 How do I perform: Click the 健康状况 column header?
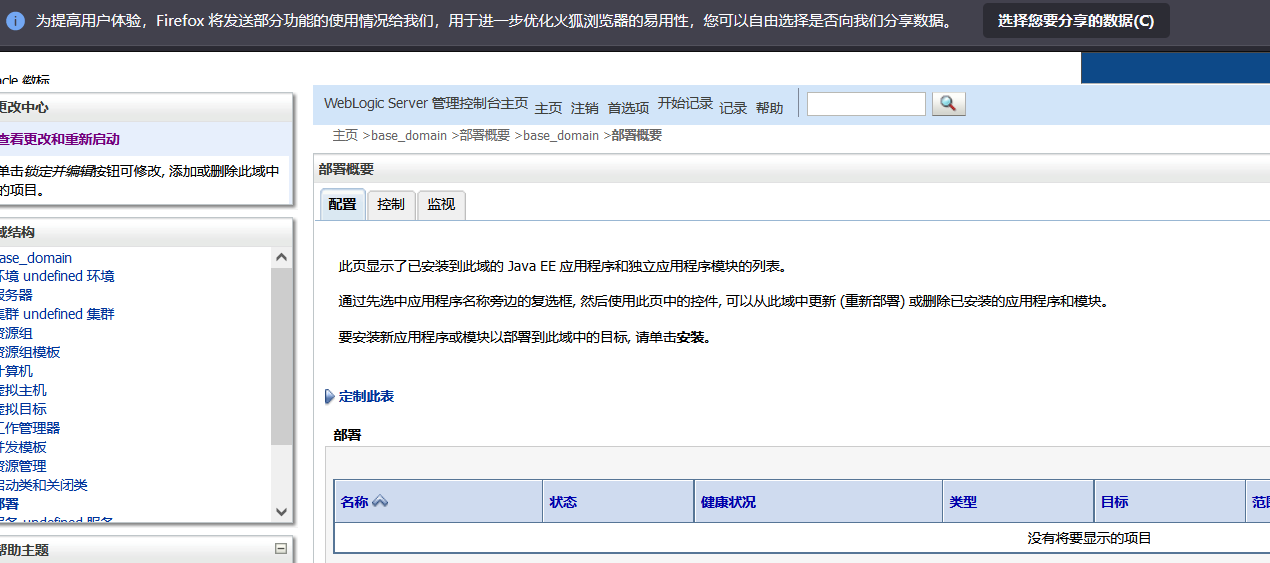[x=728, y=502]
